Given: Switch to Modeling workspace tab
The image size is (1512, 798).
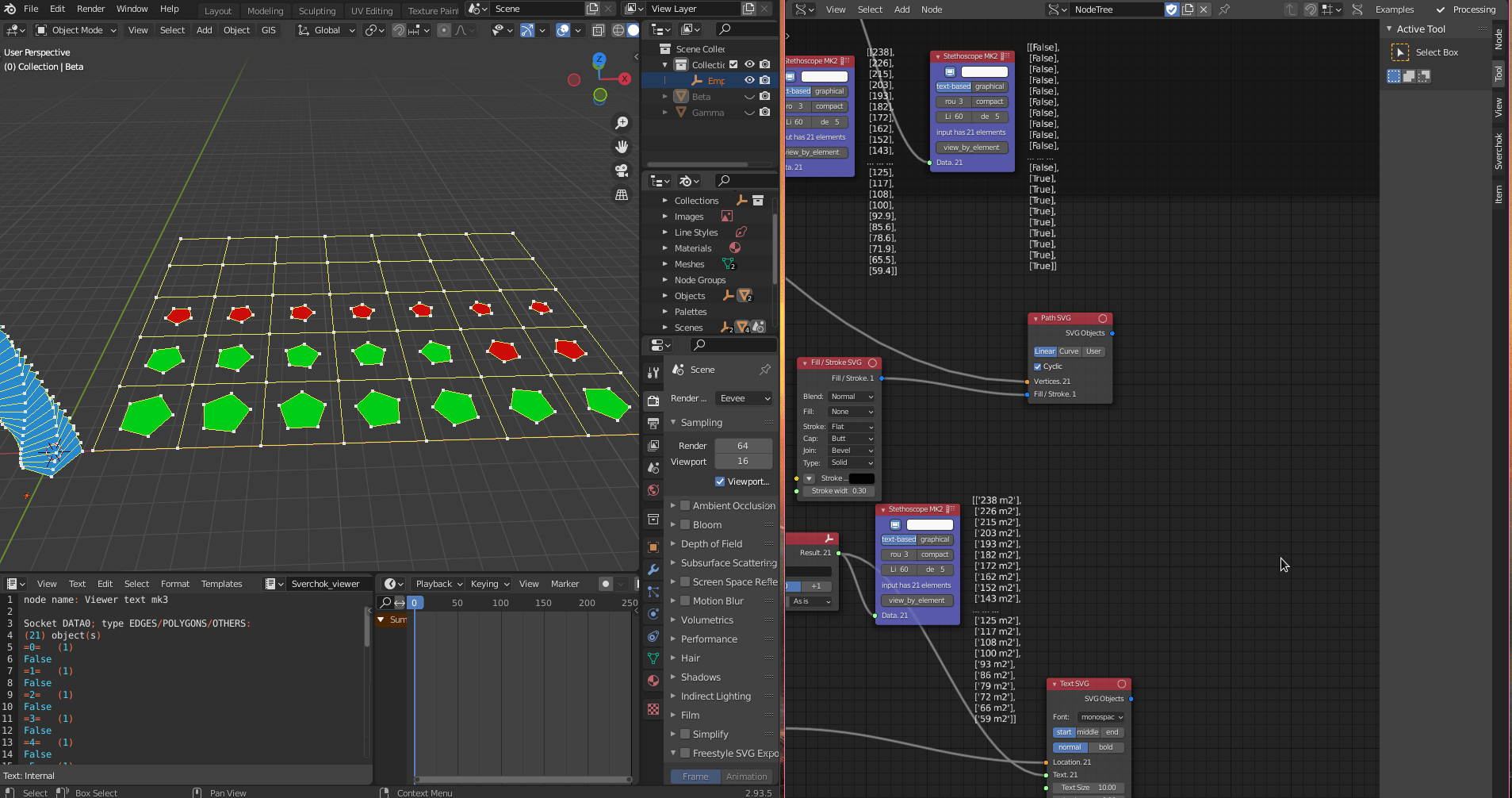Looking at the screenshot, I should tap(265, 10).
